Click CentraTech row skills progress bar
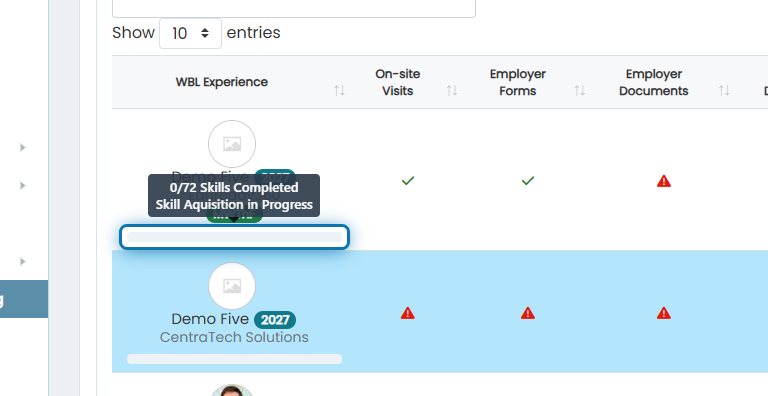Screen dimensions: 768x396 234,359
